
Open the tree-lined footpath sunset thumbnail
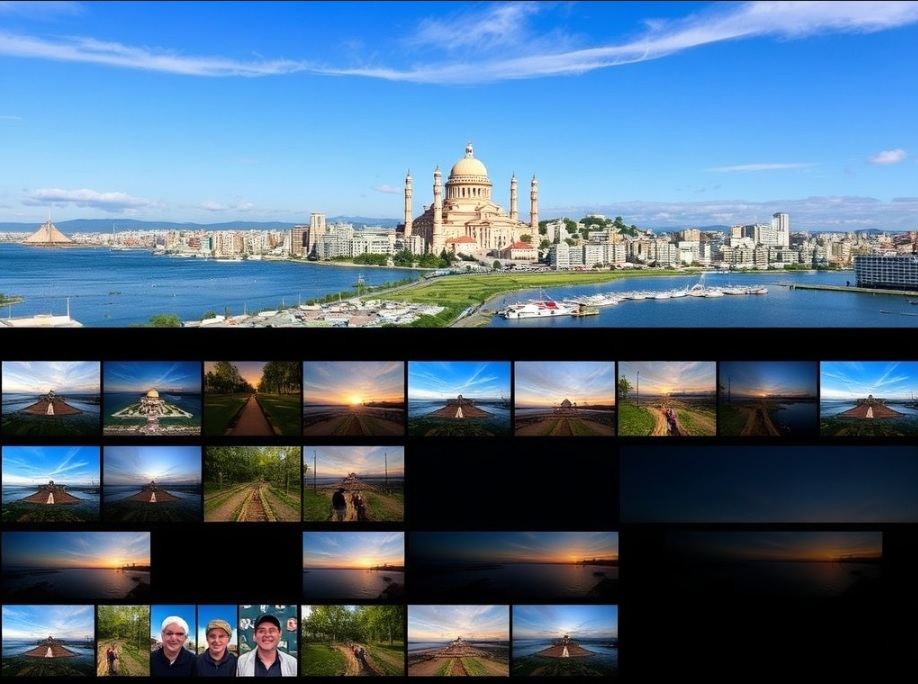coord(252,398)
